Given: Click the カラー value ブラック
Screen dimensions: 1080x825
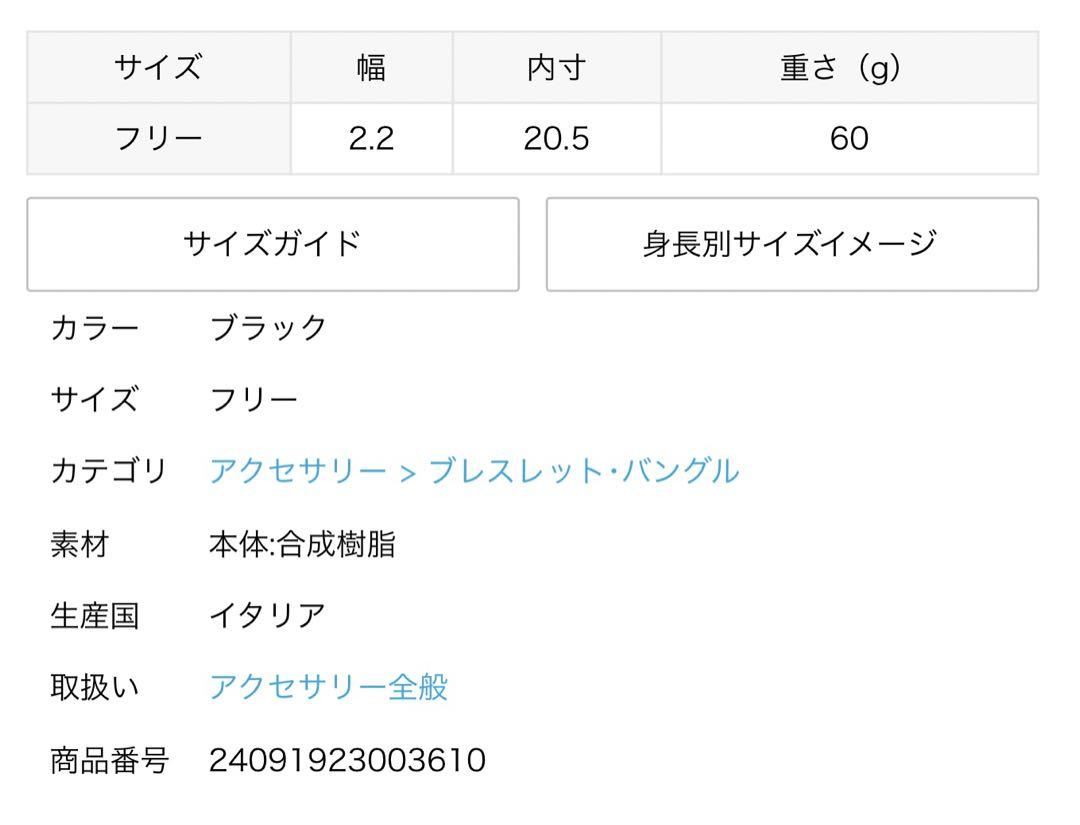Looking at the screenshot, I should pyautogui.click(x=268, y=328).
